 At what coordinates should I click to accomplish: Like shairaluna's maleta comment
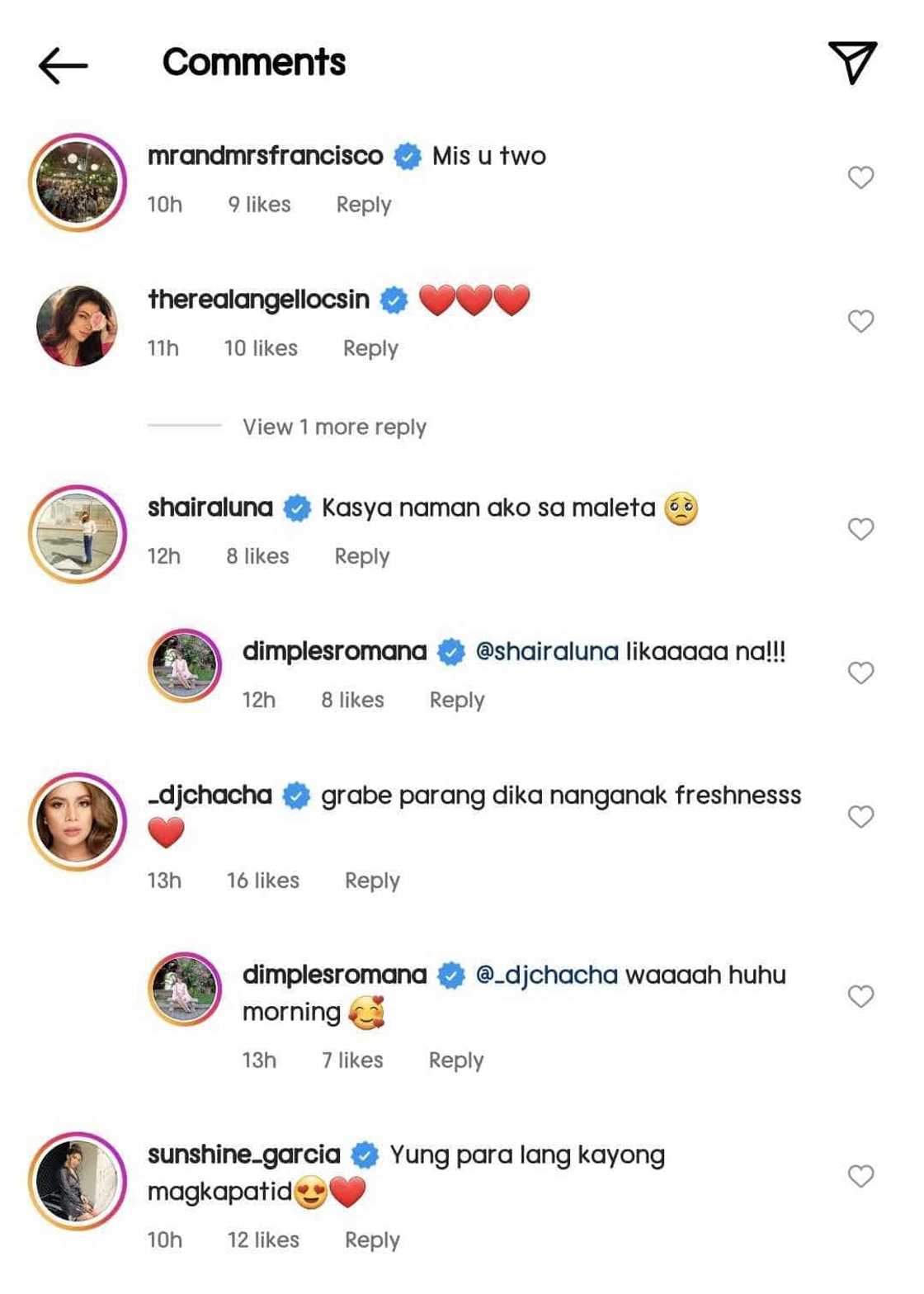coord(860,529)
